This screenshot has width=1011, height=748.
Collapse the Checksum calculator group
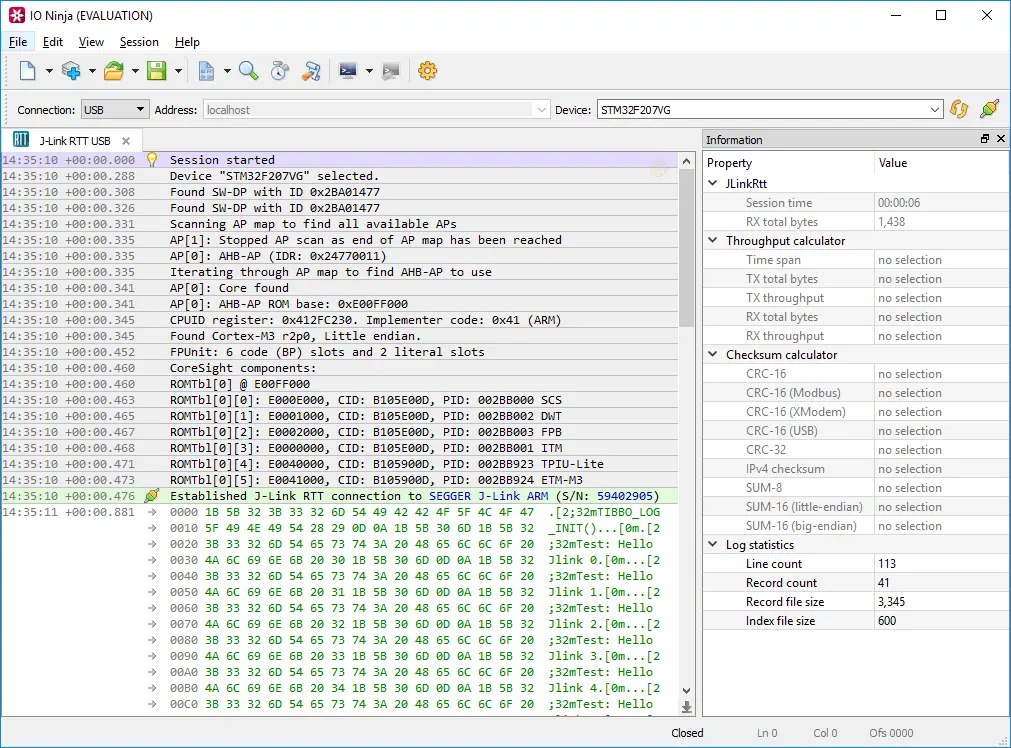point(712,355)
